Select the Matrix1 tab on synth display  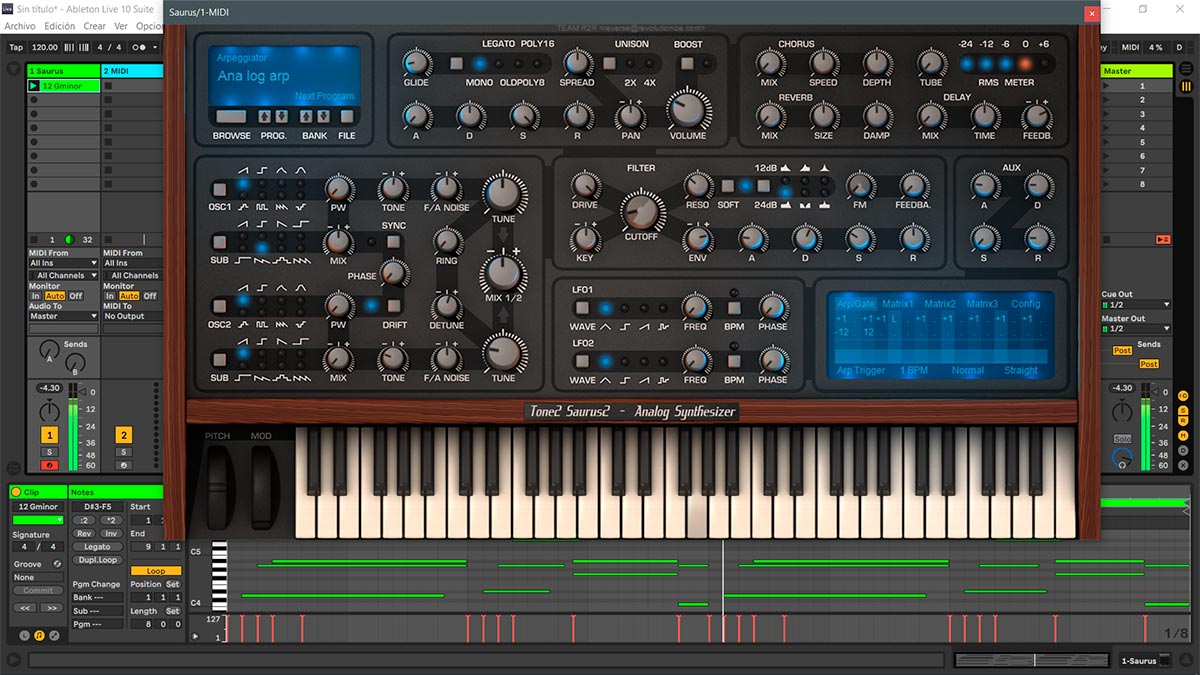coord(898,304)
